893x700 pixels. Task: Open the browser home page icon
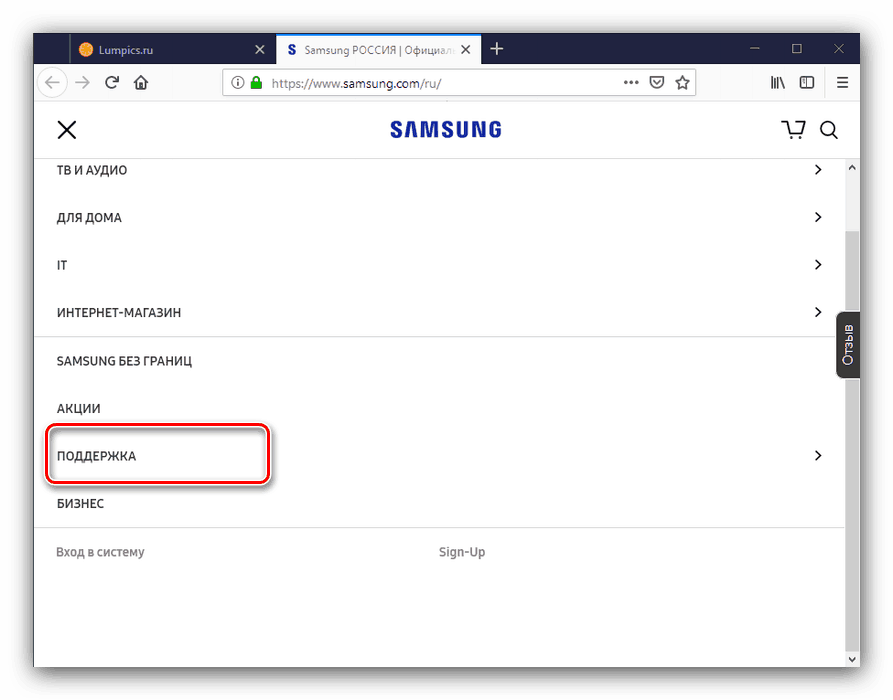[141, 83]
